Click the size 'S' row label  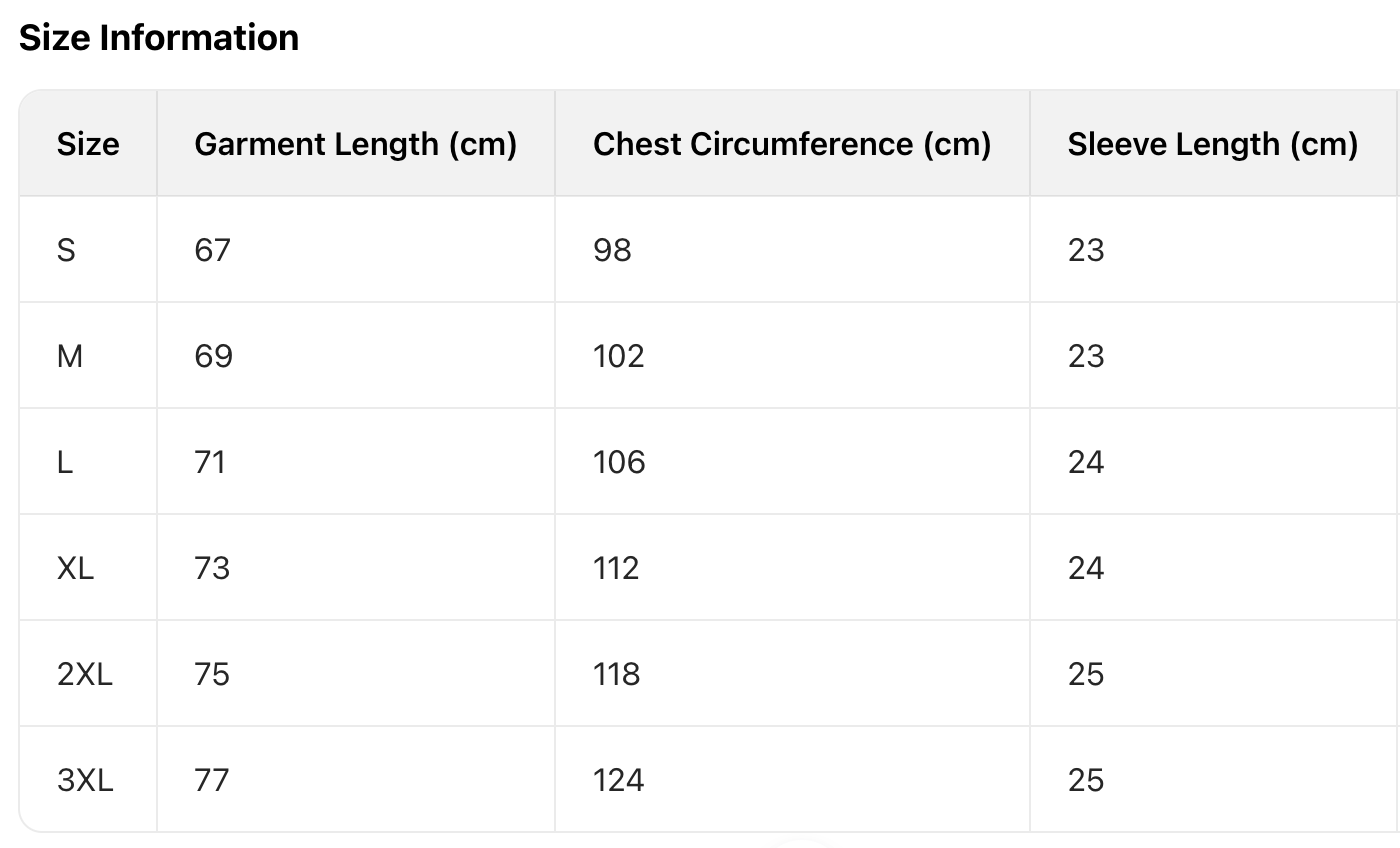(x=66, y=250)
